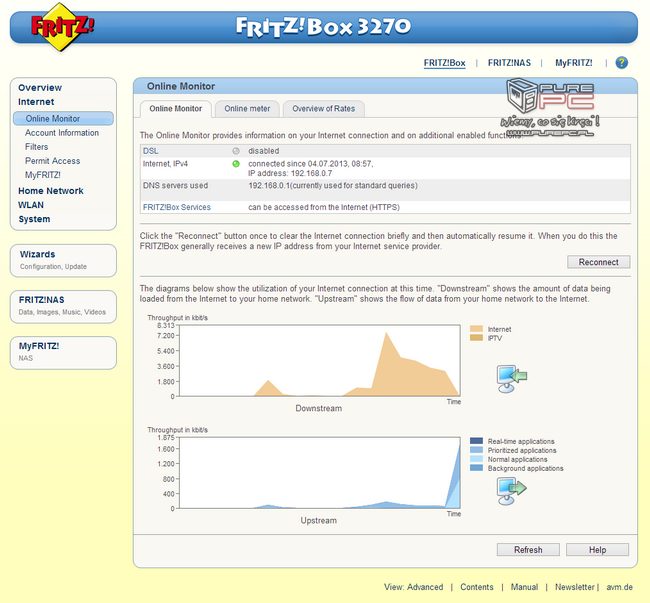Click the FRITZ! logo in header
650x603 pixels.
[x=62, y=27]
